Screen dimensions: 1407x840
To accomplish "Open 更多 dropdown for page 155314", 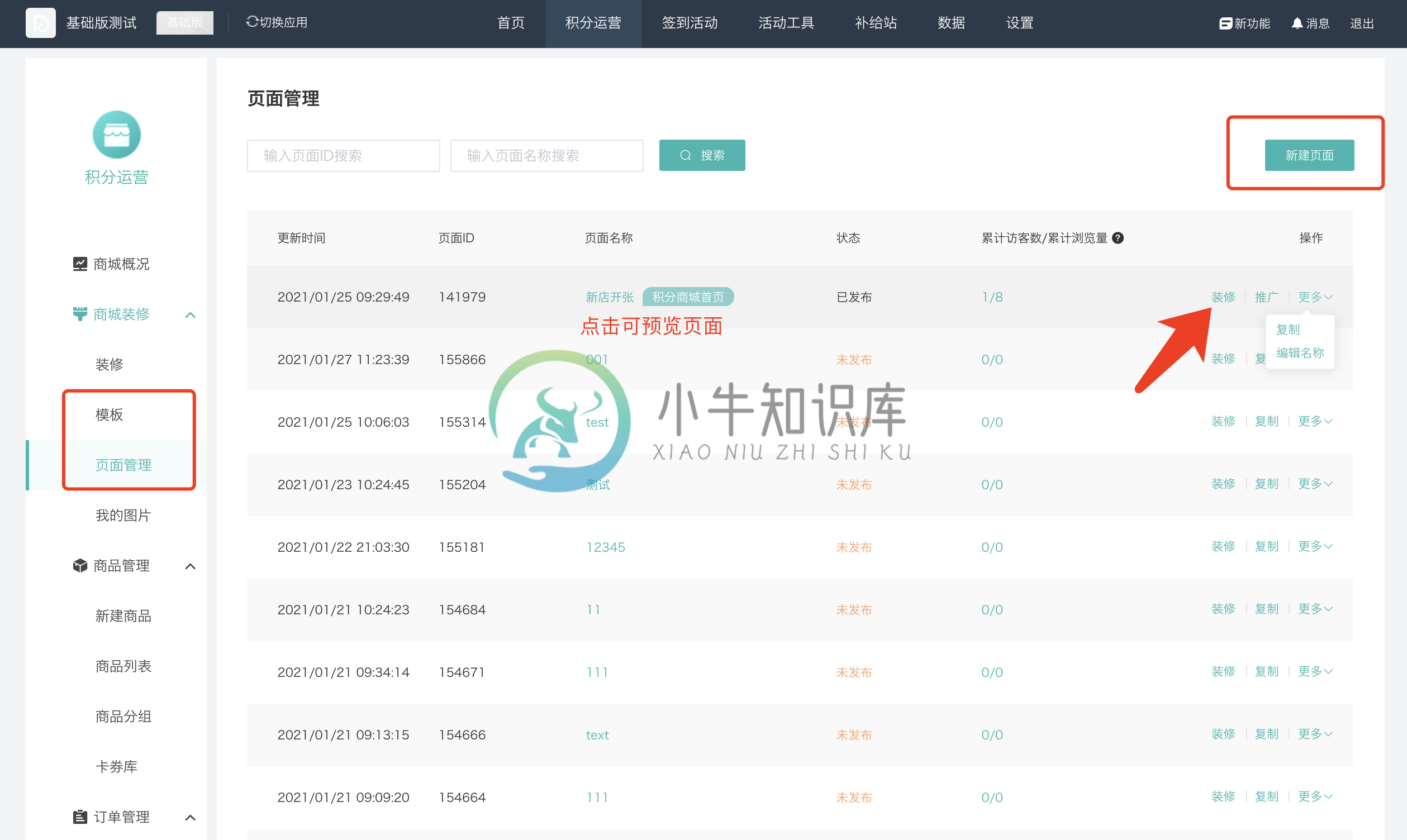I will [1315, 421].
